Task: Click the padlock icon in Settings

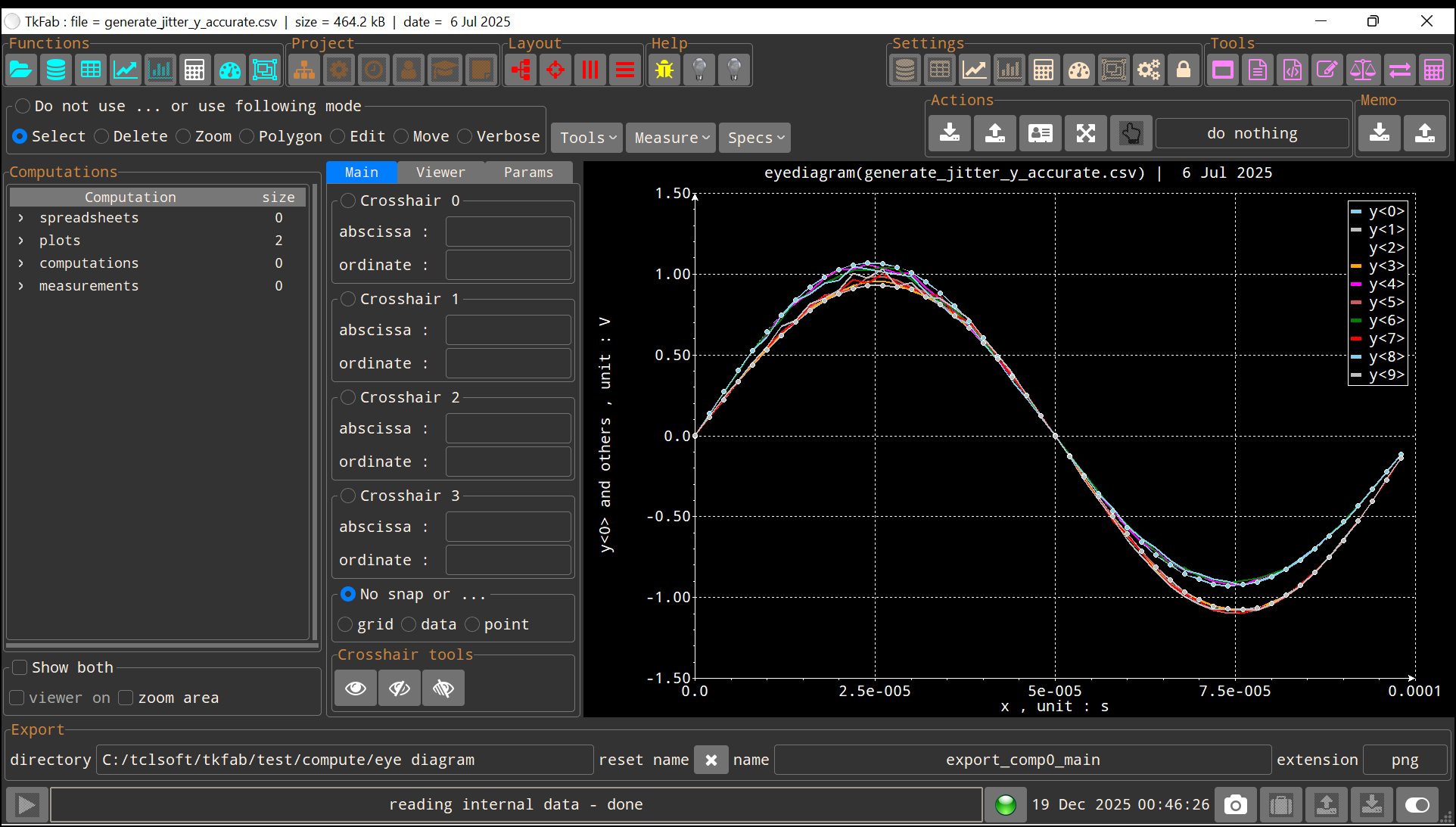Action: [1184, 70]
